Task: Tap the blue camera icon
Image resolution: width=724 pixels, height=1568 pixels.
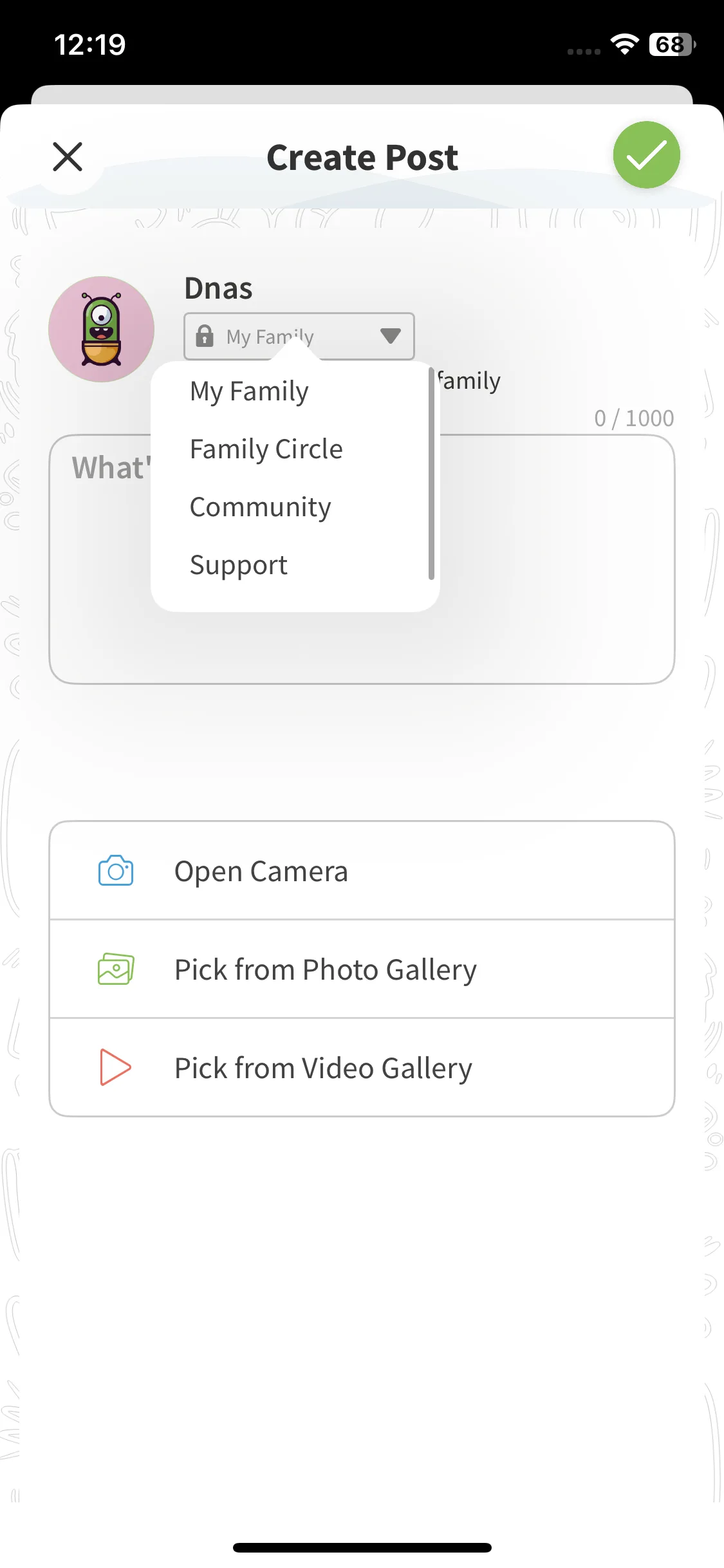Action: [116, 871]
